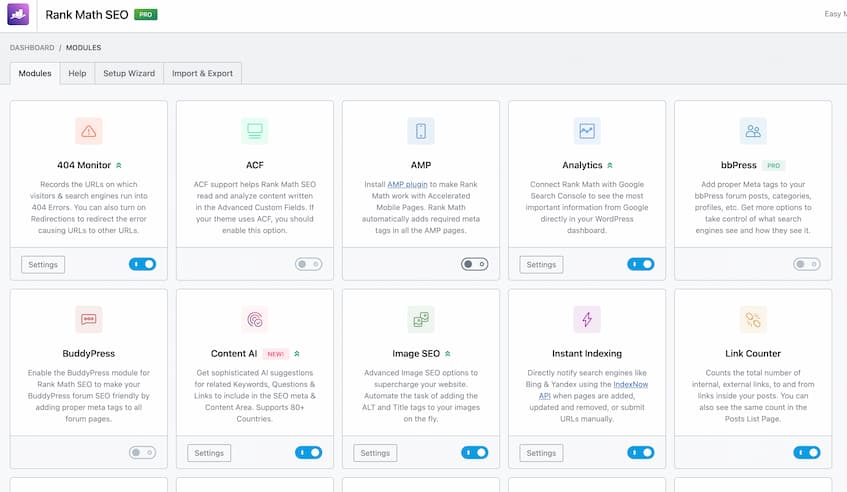Open Settings for Content AI
This screenshot has height=492, width=847.
209,453
